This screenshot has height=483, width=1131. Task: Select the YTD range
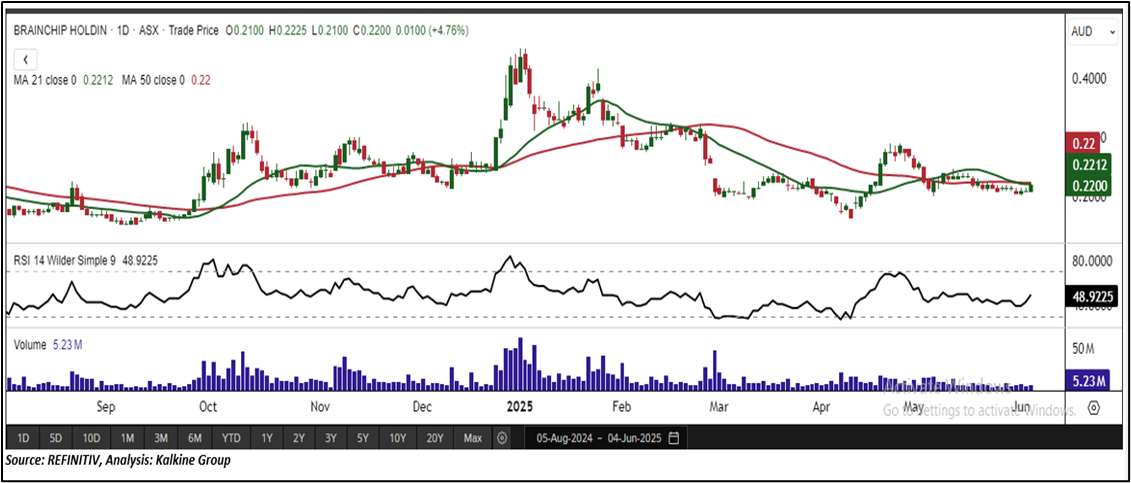pyautogui.click(x=232, y=438)
